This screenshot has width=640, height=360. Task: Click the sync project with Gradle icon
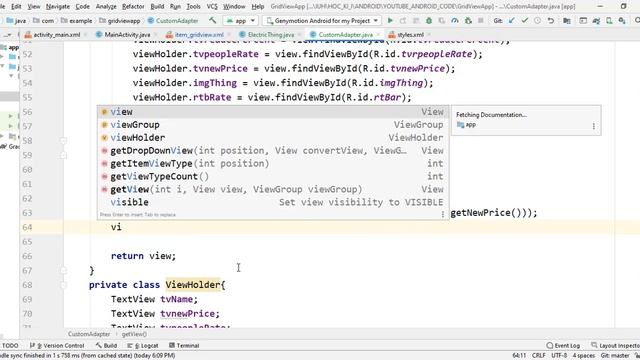596,20
